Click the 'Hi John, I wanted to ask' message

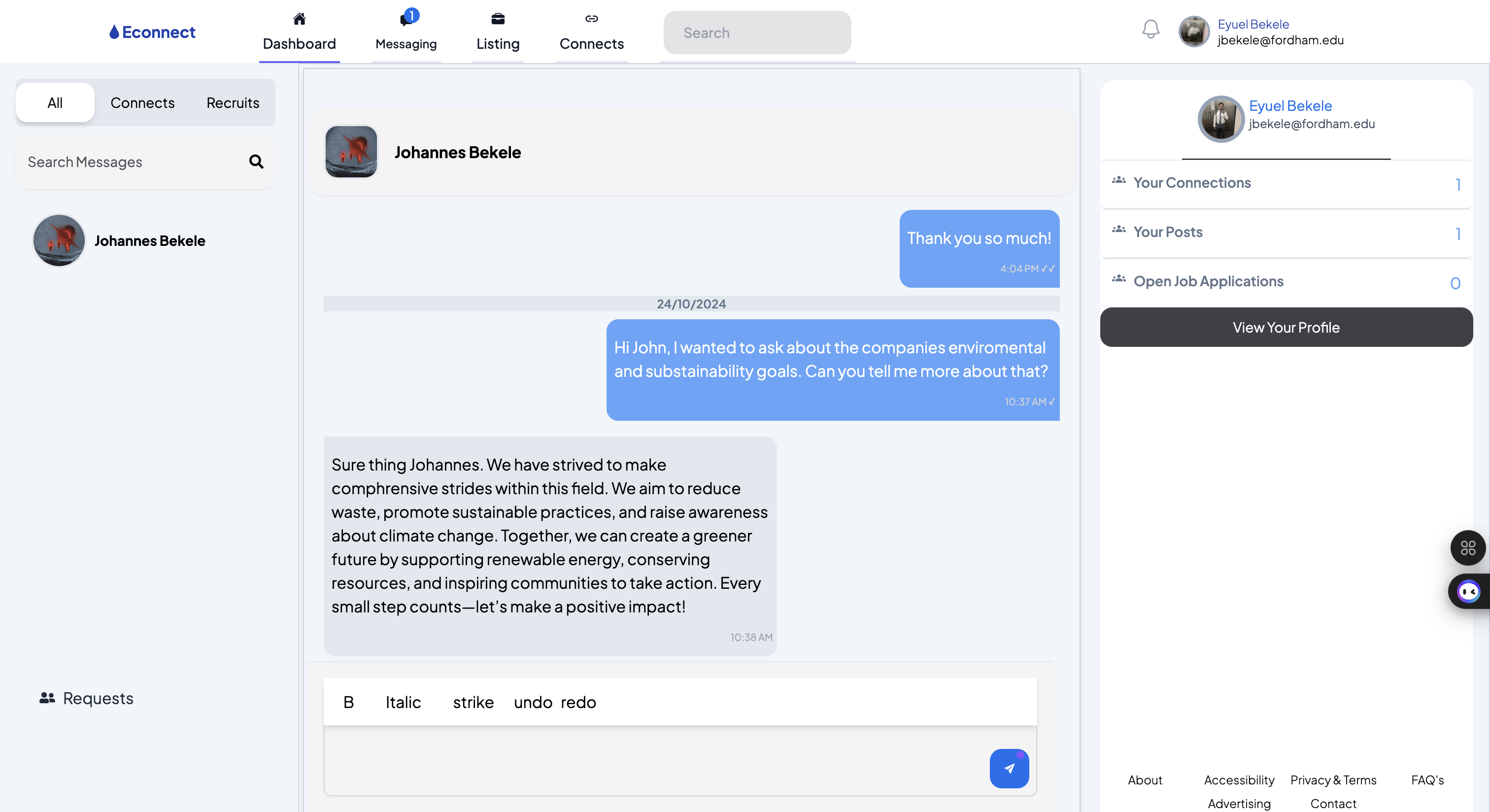coord(833,370)
